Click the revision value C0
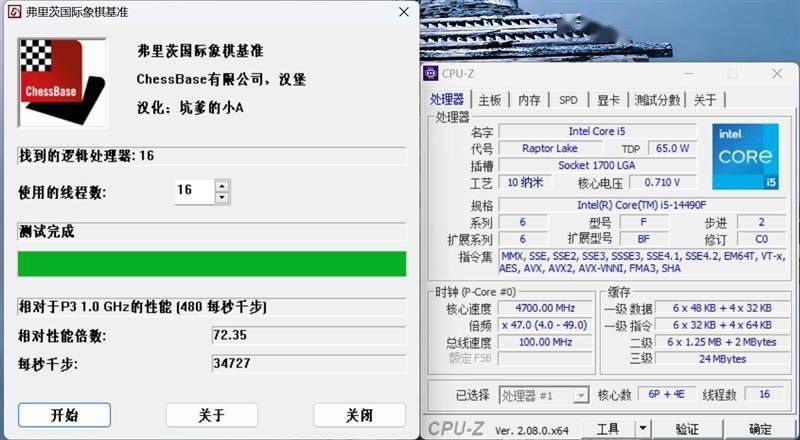This screenshot has width=800, height=440. point(761,239)
